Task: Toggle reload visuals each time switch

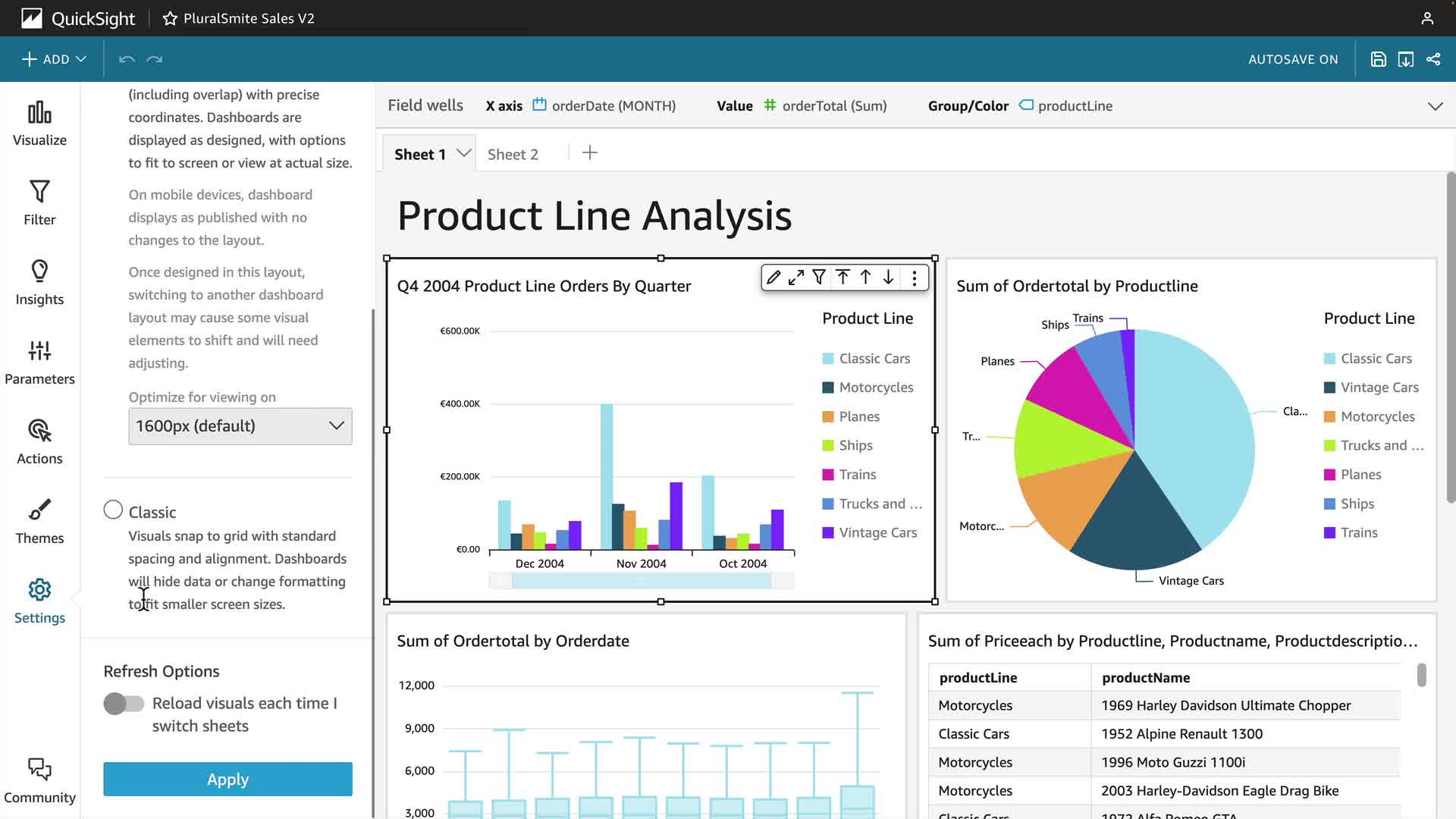Action: coord(124,704)
